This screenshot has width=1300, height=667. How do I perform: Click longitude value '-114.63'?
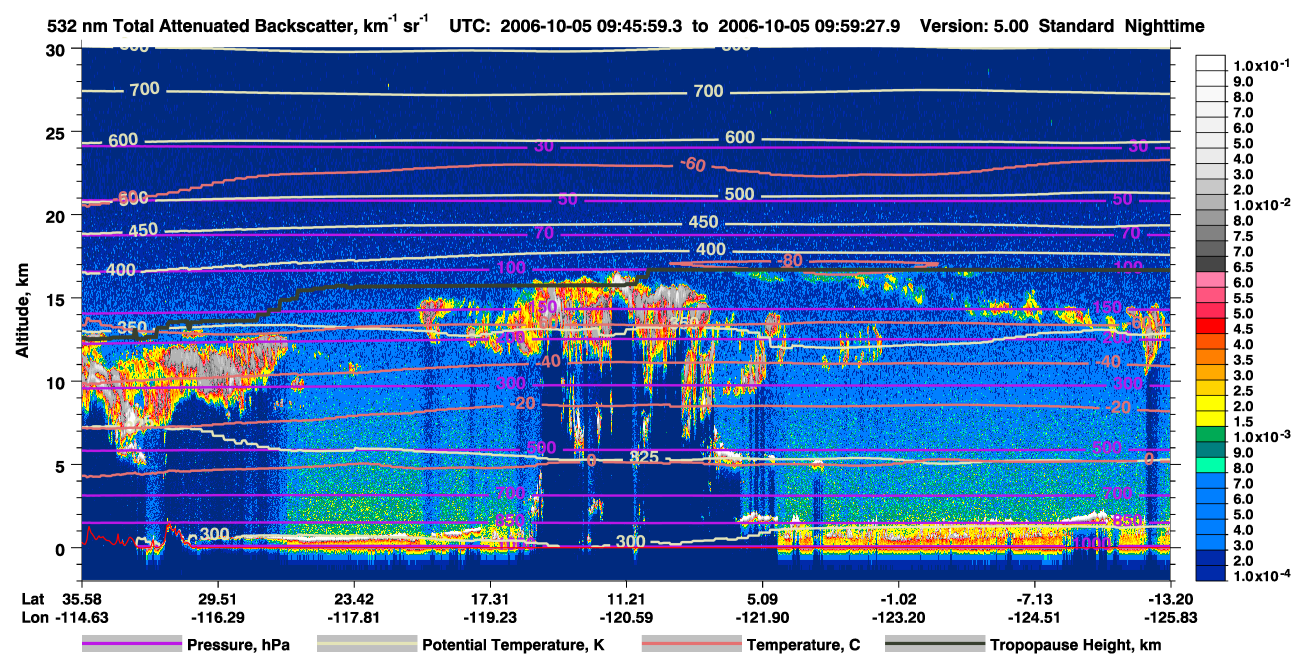(x=81, y=617)
